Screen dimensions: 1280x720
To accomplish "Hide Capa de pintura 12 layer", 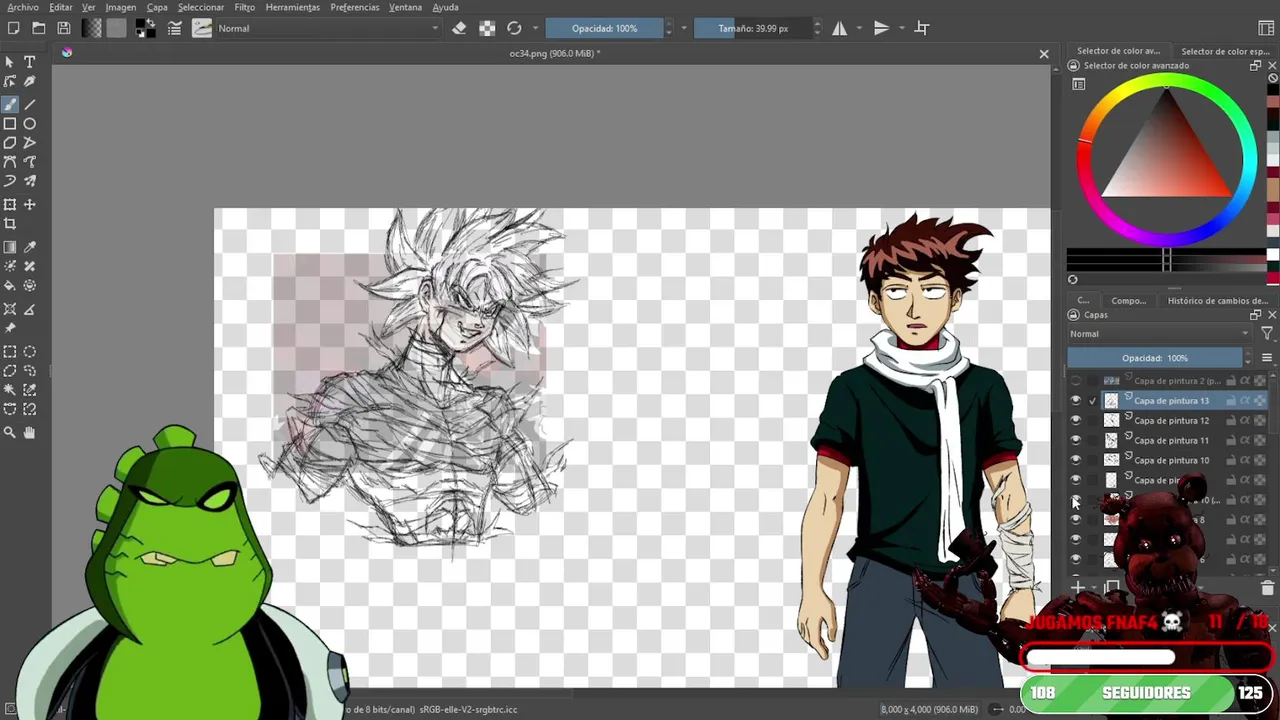I will pyautogui.click(x=1076, y=420).
